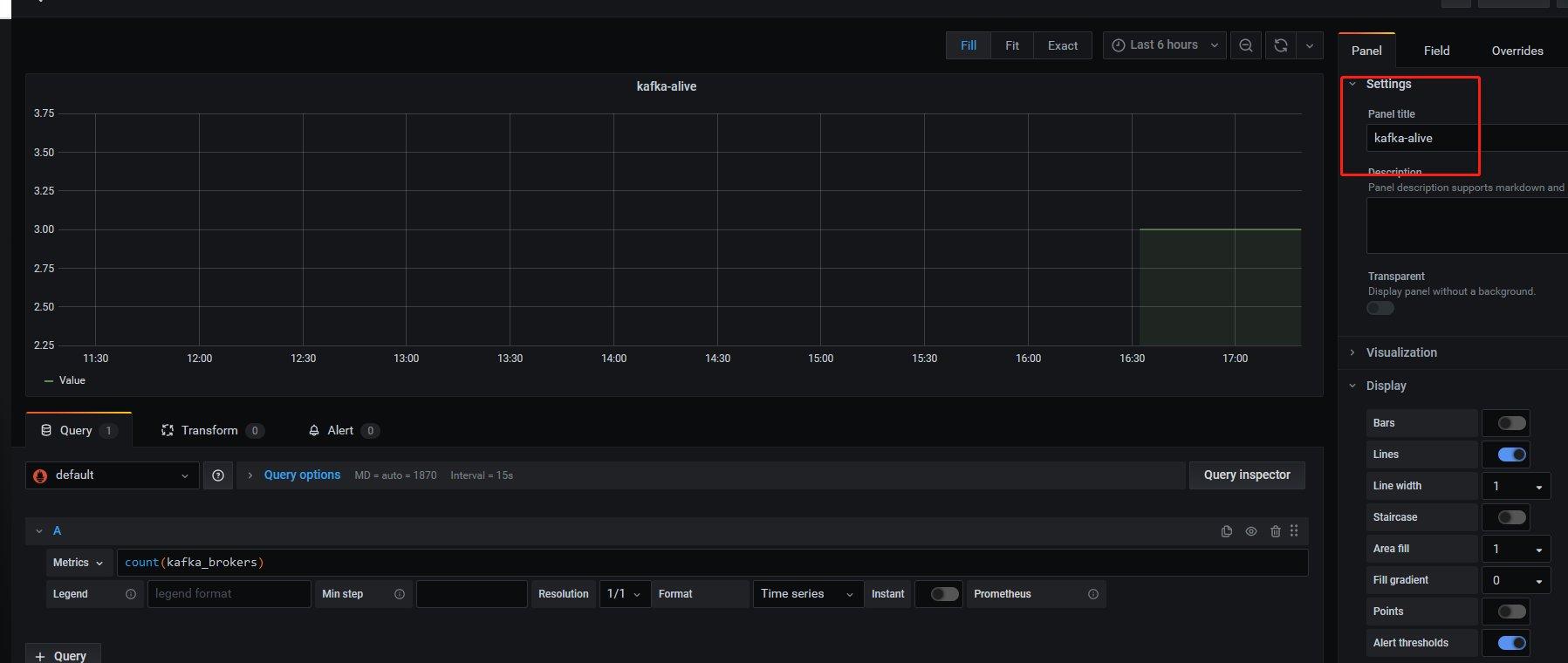
Task: Open the Query inspector
Action: click(x=1247, y=475)
